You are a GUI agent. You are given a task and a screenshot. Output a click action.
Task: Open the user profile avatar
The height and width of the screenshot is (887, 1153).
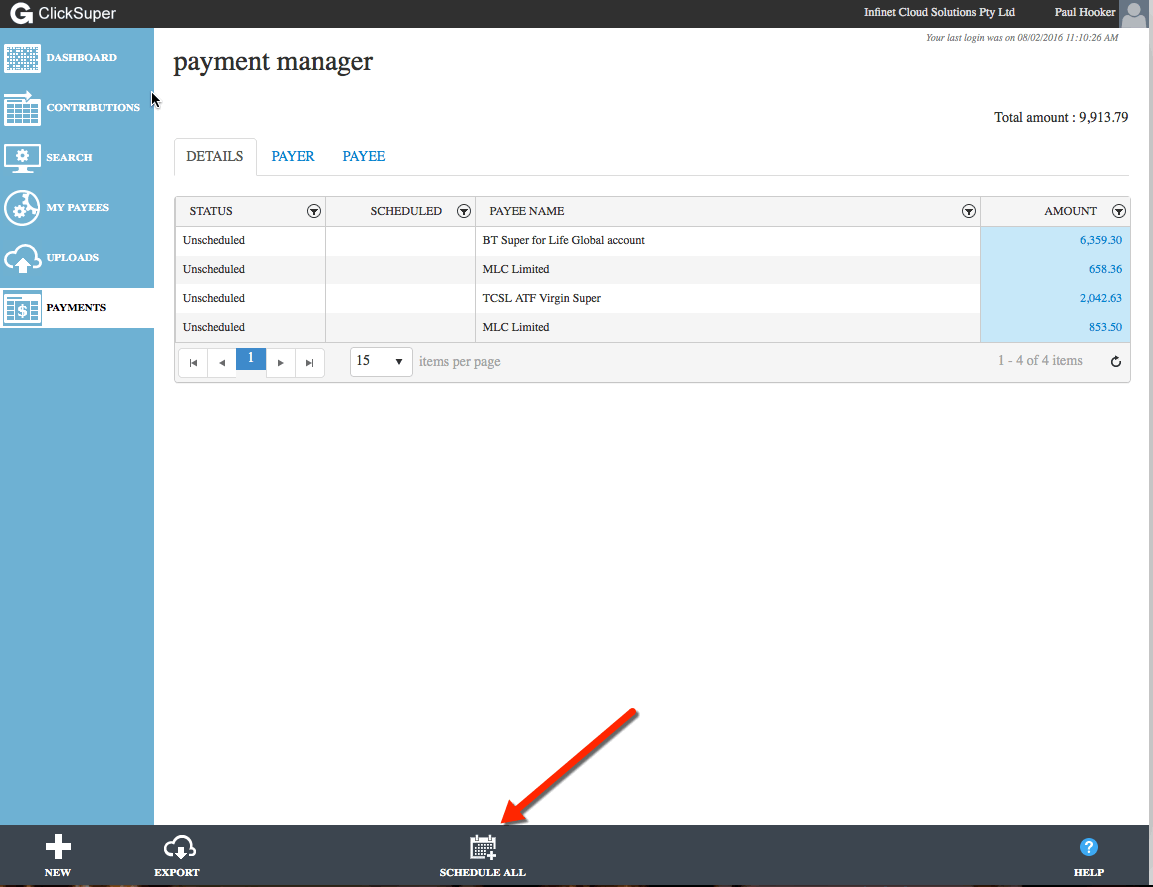click(x=1133, y=13)
